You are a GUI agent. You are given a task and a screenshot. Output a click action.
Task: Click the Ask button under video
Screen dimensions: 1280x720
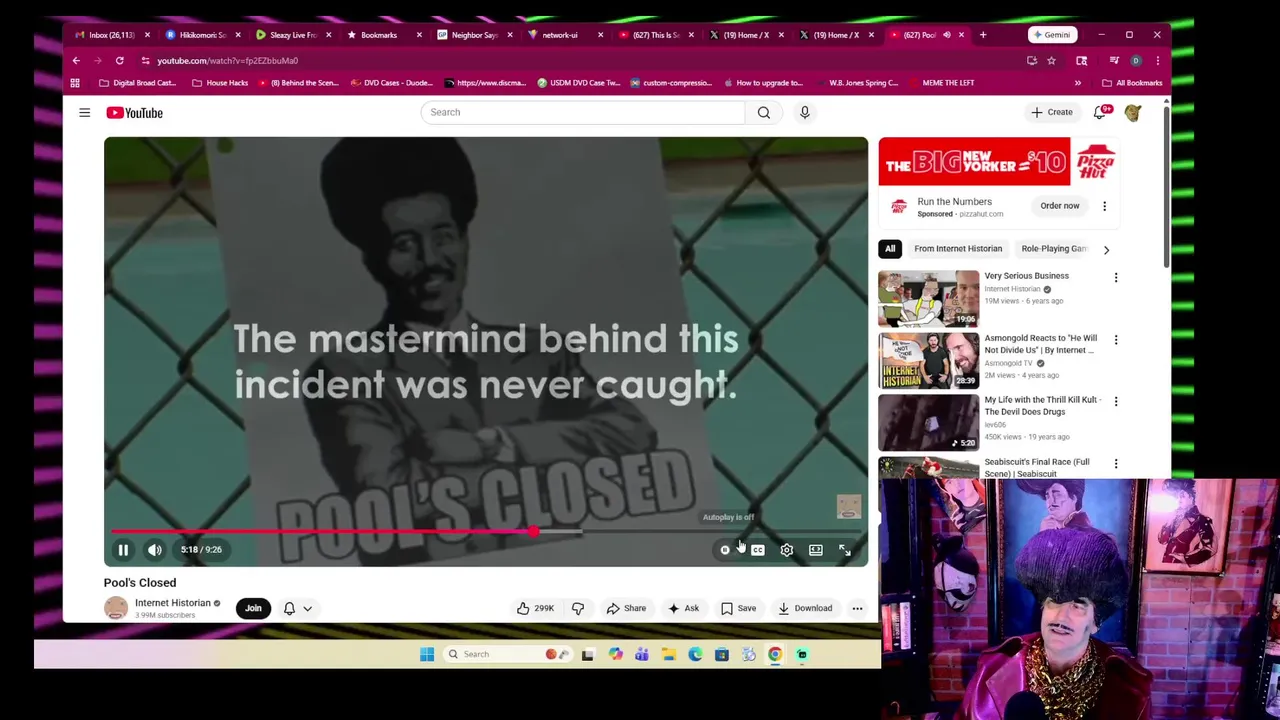pyautogui.click(x=684, y=608)
